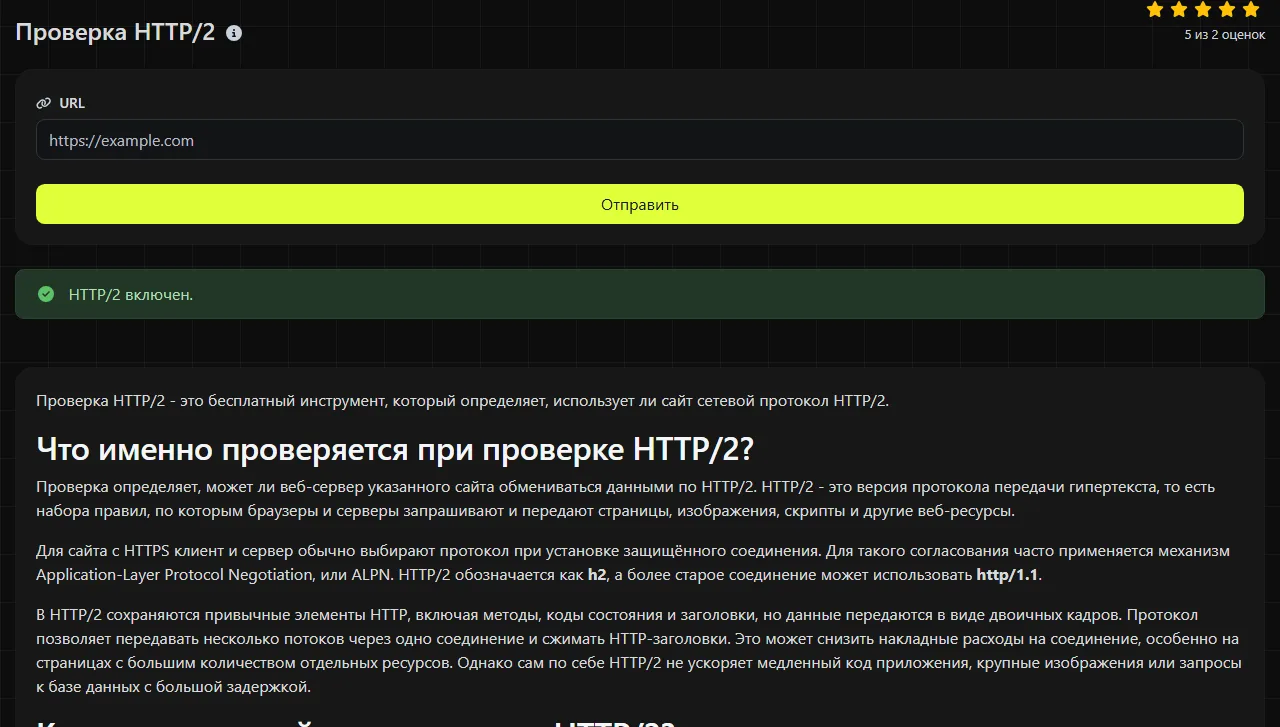Viewport: 1280px width, 727px height.
Task: Click heading 'Что именно проверяется при проверке HTTP/2?'
Action: click(x=394, y=448)
